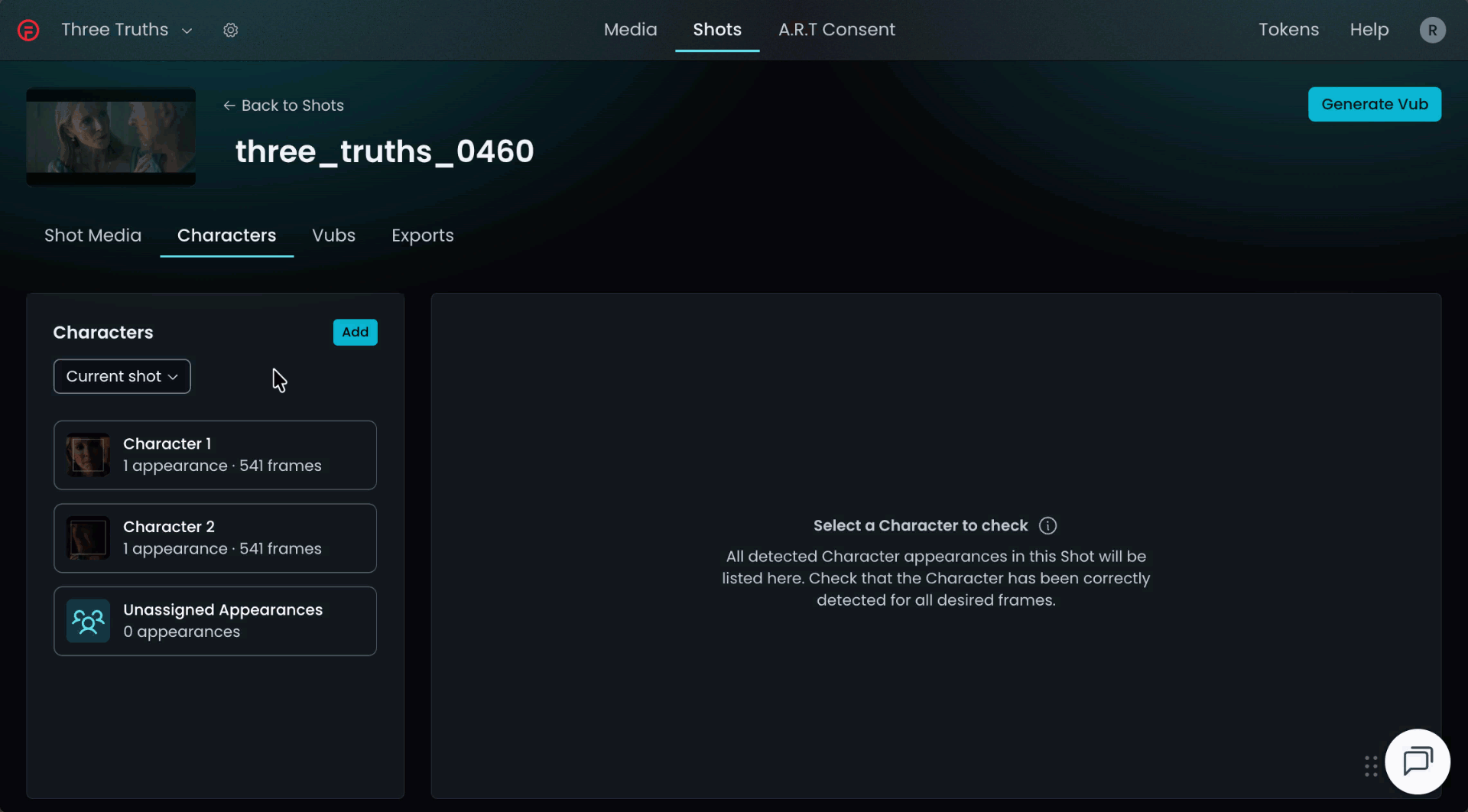Click the drag handle dots near chat
This screenshot has width=1468, height=812.
[1371, 766]
